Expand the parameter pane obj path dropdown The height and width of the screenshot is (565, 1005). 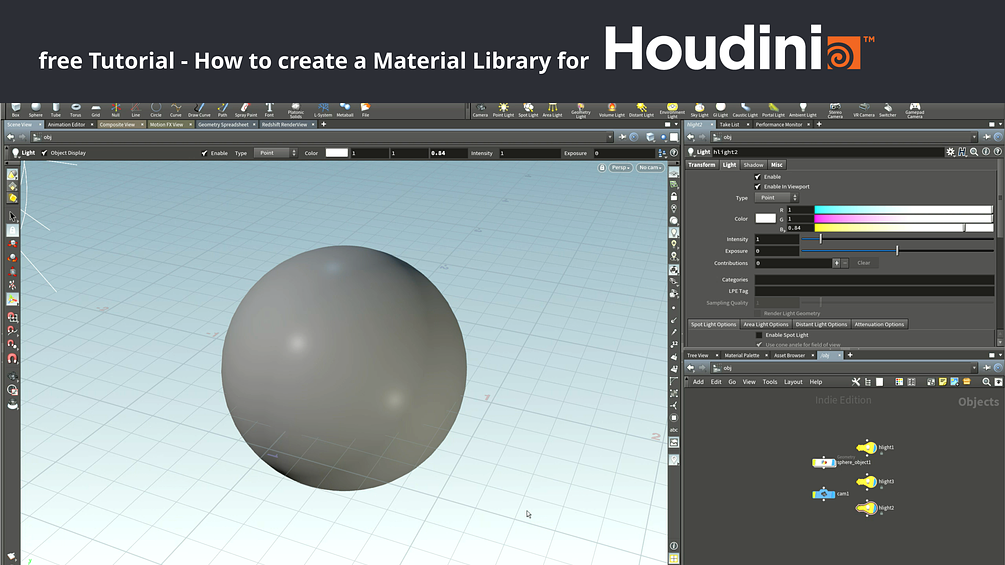(974, 137)
